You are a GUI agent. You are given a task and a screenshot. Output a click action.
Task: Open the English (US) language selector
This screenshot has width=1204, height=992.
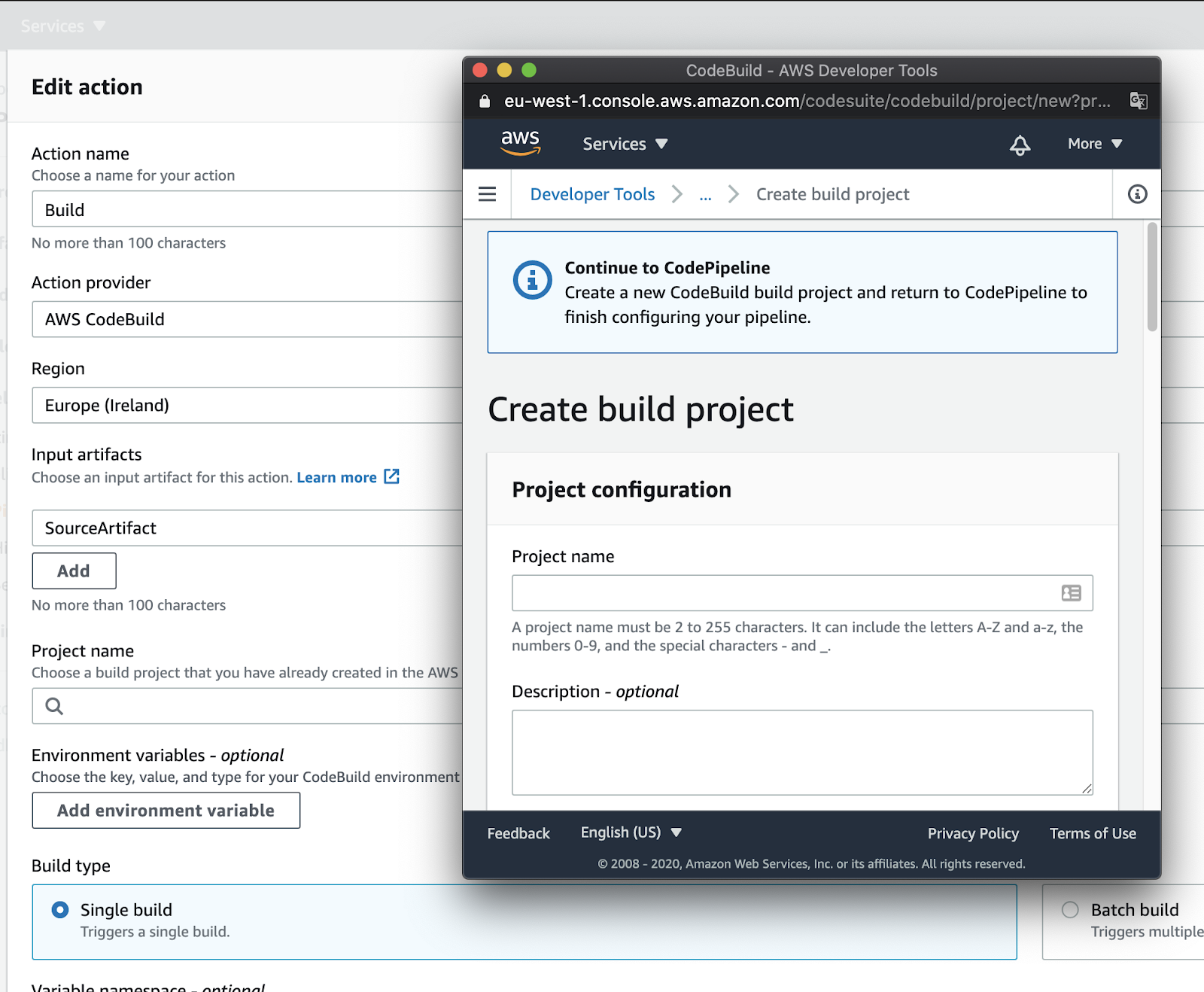click(x=631, y=832)
